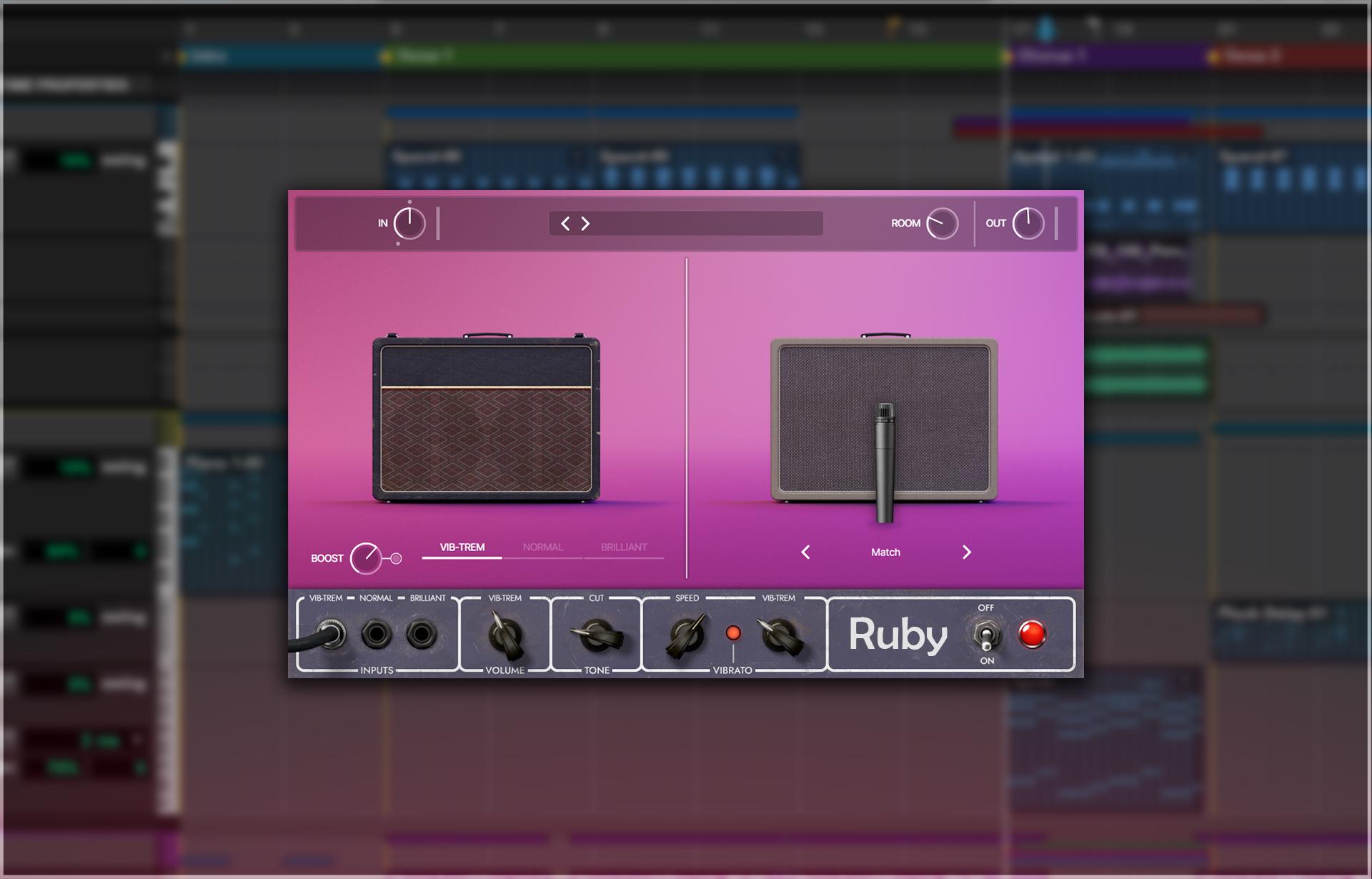
Task: Flip the OFF/ON power toggle switch
Action: coord(986,635)
